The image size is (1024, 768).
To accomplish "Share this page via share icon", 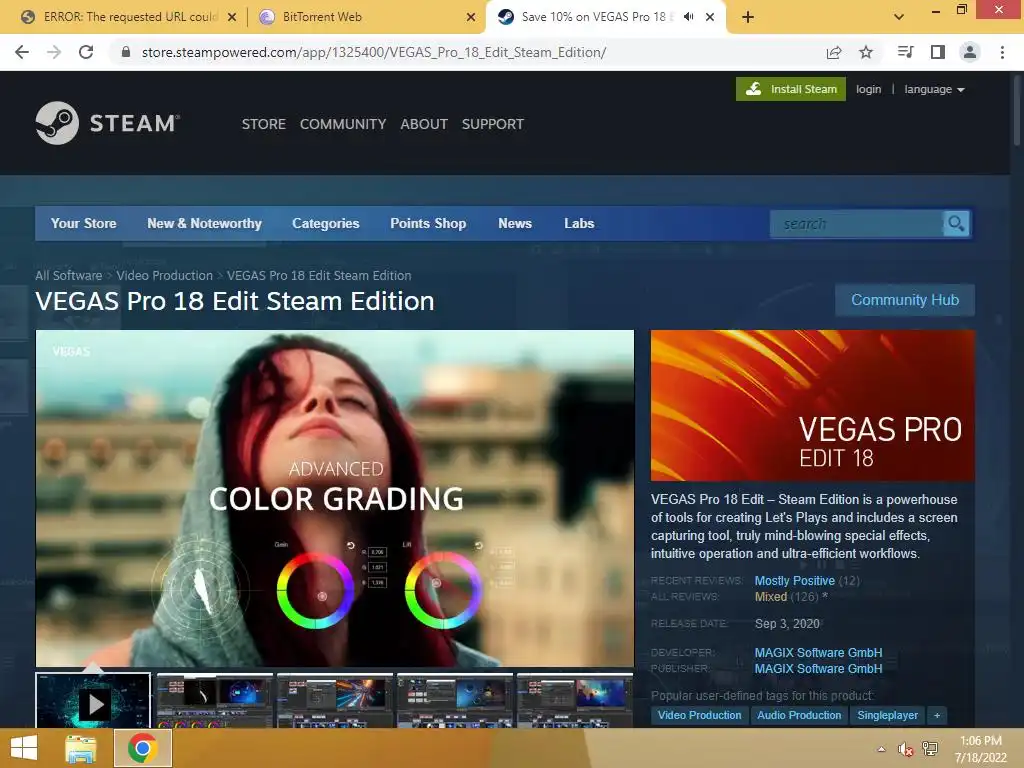I will point(834,52).
